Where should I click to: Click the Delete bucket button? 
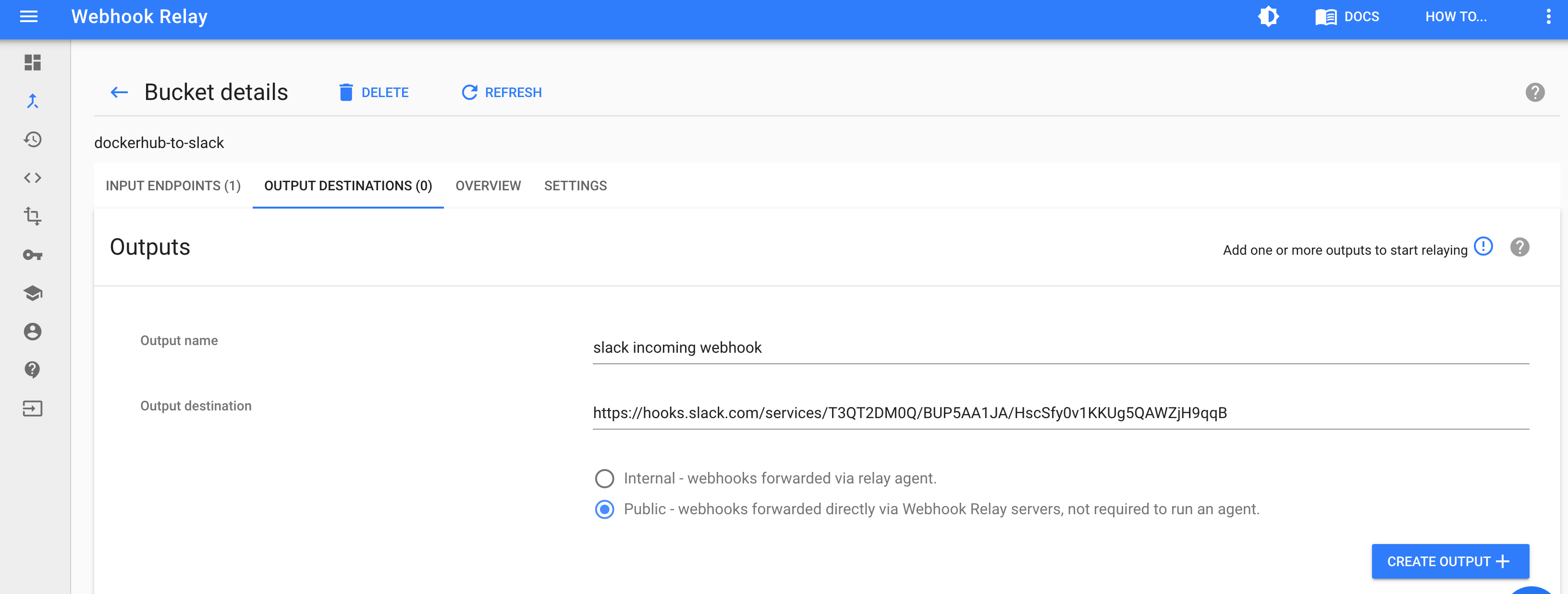[x=373, y=93]
